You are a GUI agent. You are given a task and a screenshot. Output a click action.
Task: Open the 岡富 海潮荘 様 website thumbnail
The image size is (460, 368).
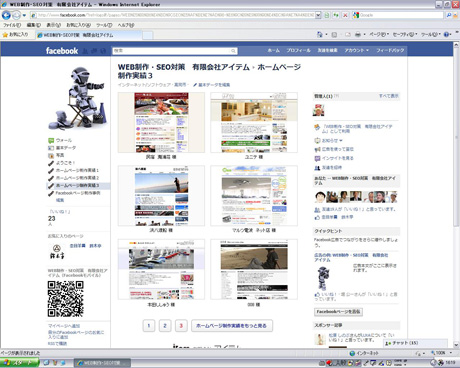point(161,122)
